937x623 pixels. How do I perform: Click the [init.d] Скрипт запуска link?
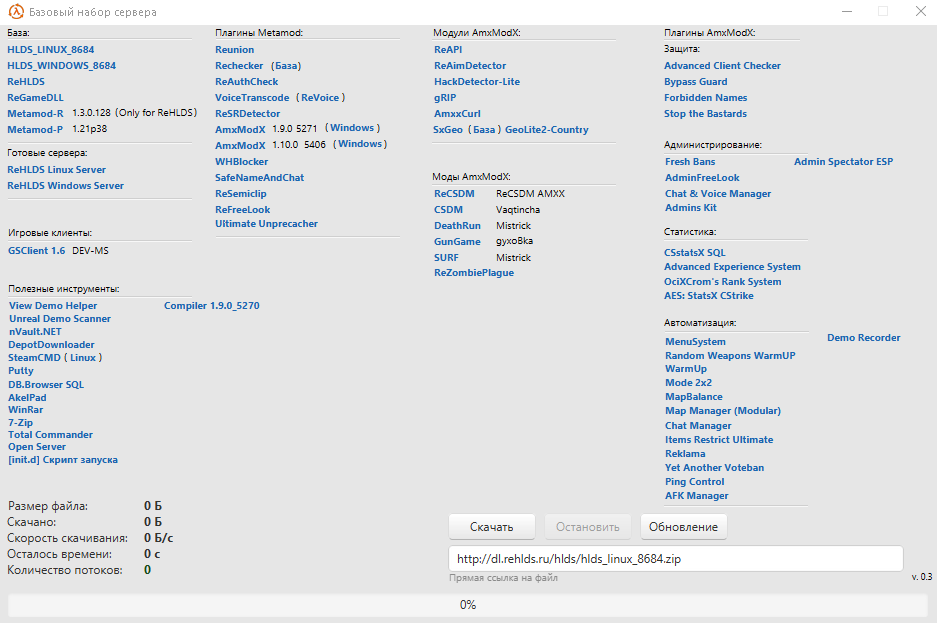(x=63, y=460)
